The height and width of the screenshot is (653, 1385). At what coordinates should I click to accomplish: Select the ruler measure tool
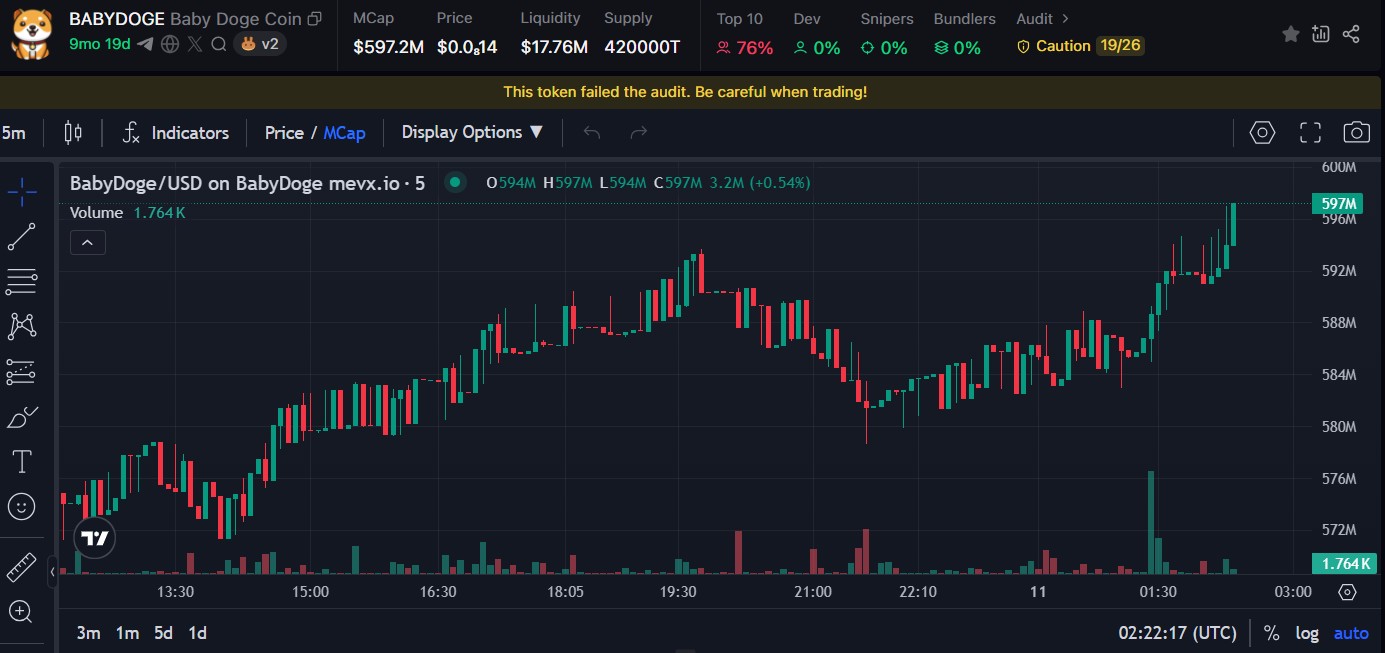pos(21,567)
